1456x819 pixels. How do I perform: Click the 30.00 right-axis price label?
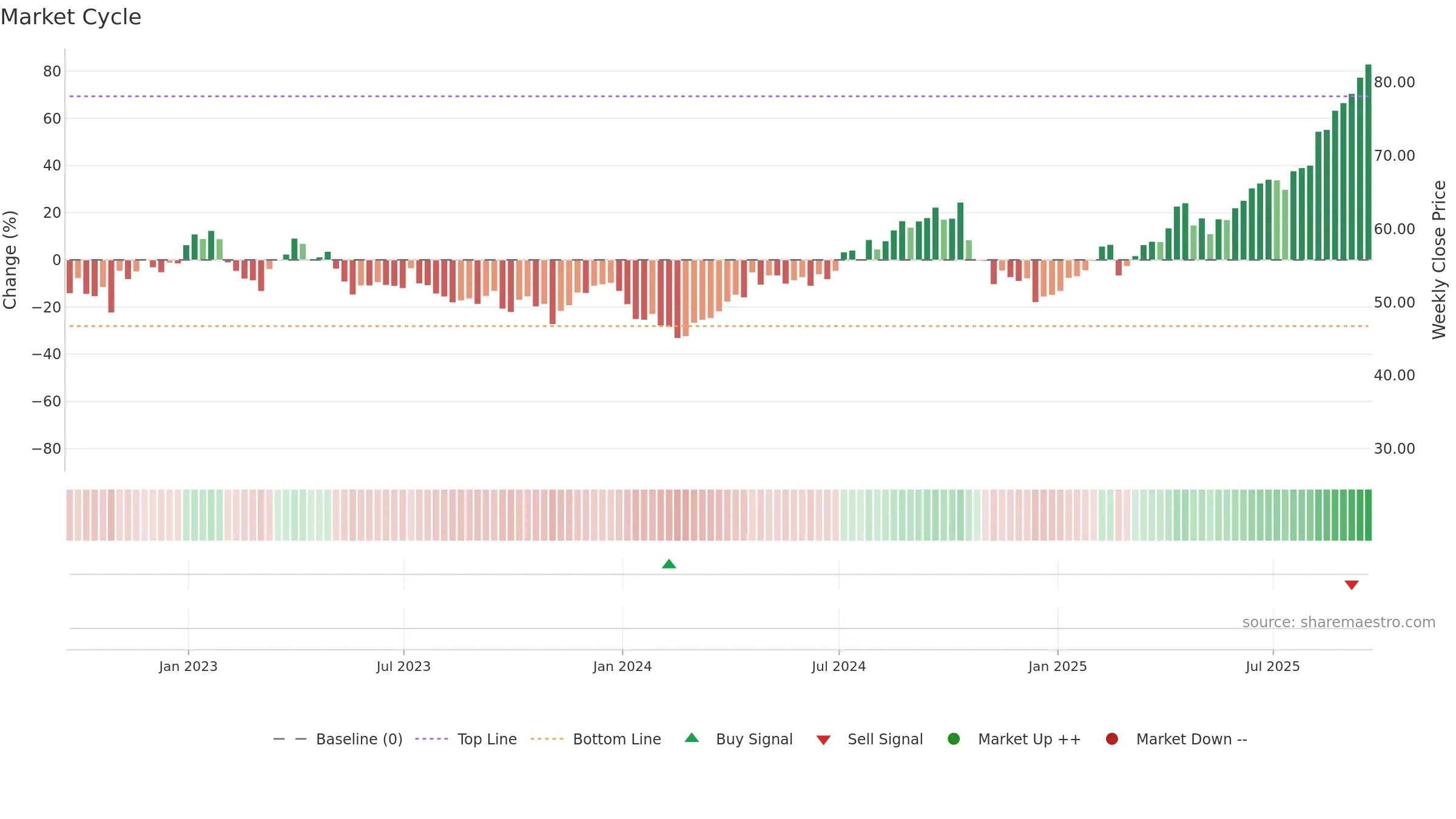point(1394,449)
